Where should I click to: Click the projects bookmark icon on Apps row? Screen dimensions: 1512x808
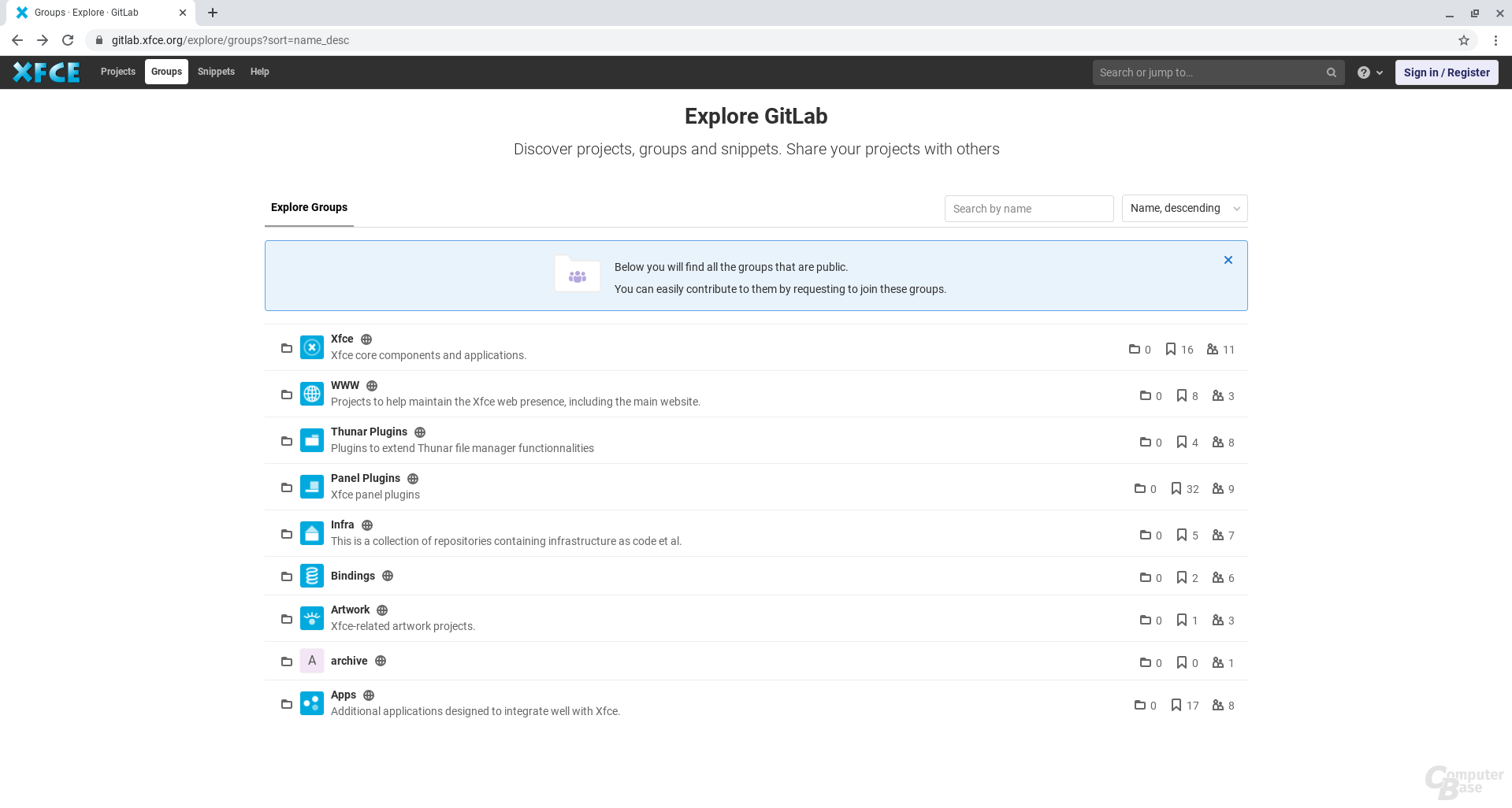point(1176,705)
